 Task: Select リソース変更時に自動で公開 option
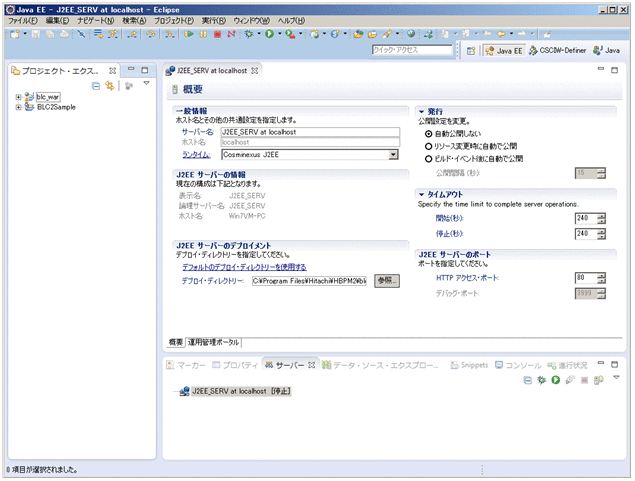[x=430, y=146]
